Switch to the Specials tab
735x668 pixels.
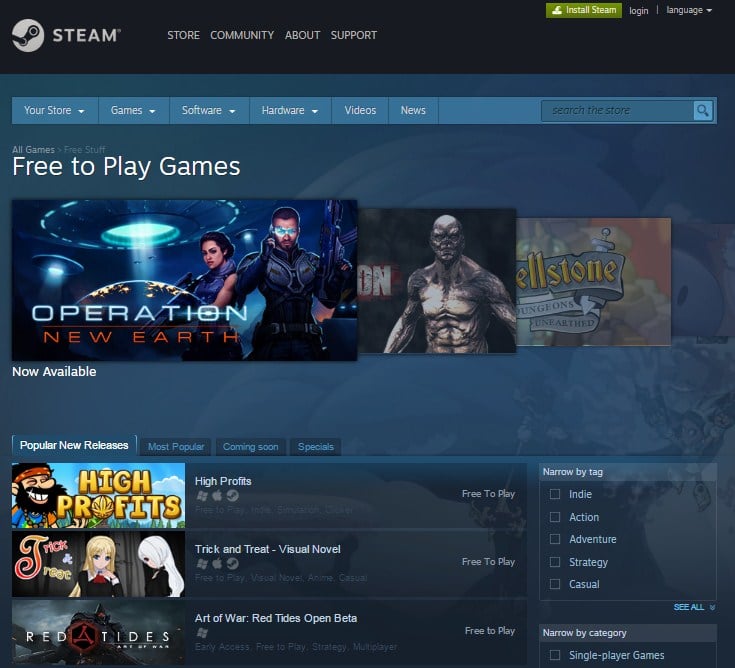click(315, 447)
